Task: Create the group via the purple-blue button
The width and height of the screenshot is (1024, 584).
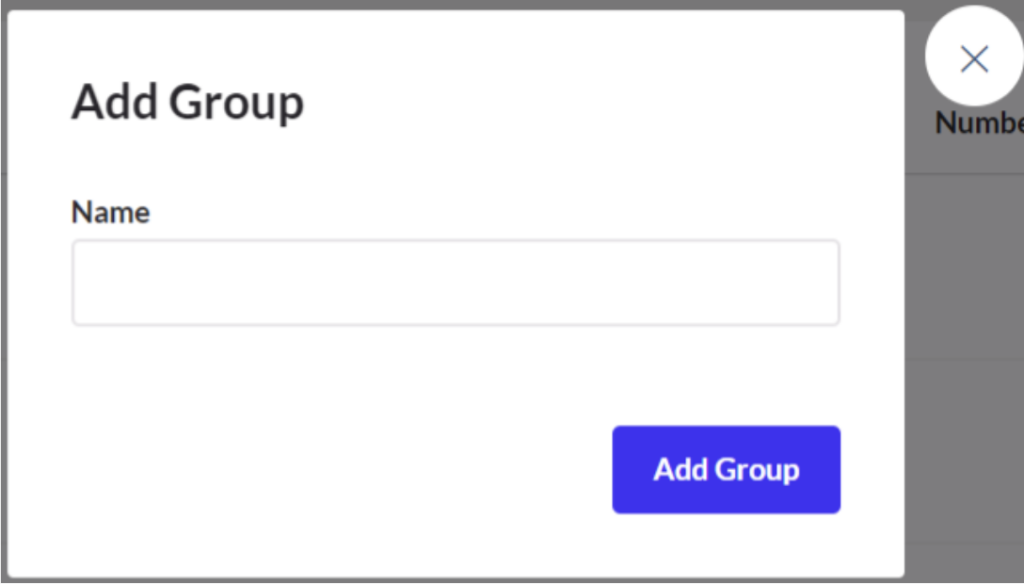Action: coord(726,470)
